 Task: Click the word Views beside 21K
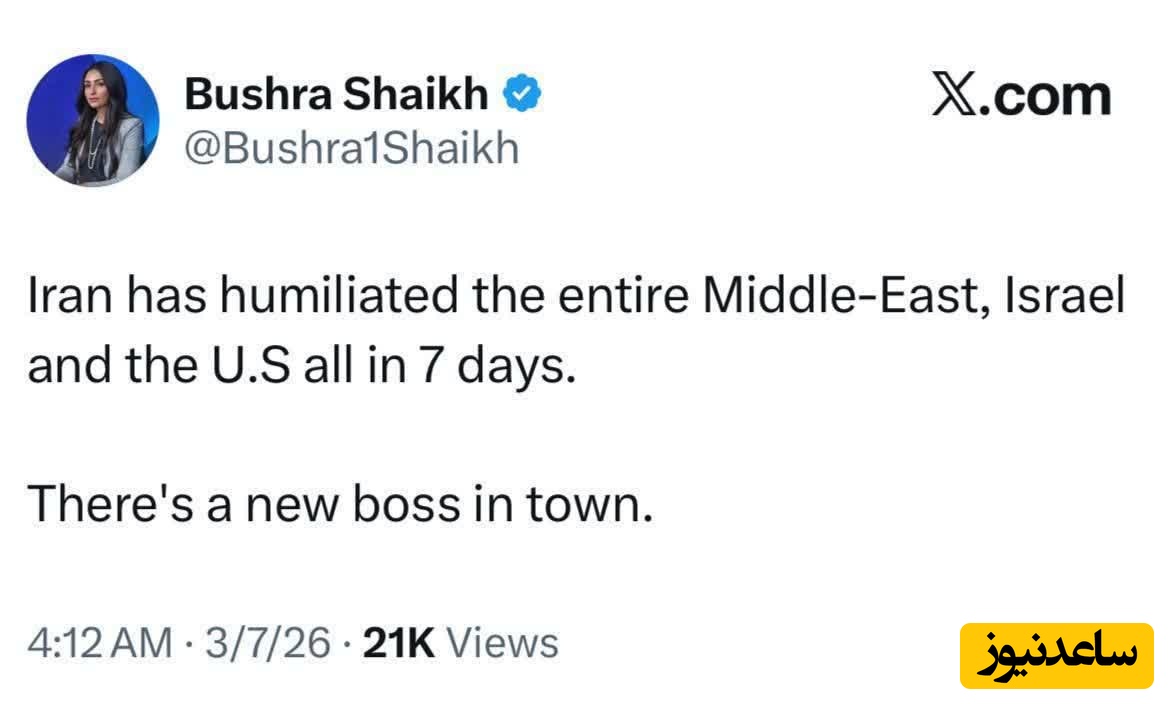[501, 642]
